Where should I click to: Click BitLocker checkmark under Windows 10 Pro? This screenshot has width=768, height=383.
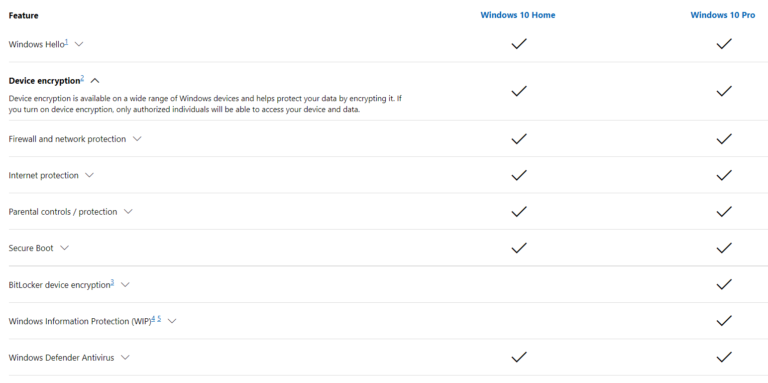pyautogui.click(x=724, y=285)
